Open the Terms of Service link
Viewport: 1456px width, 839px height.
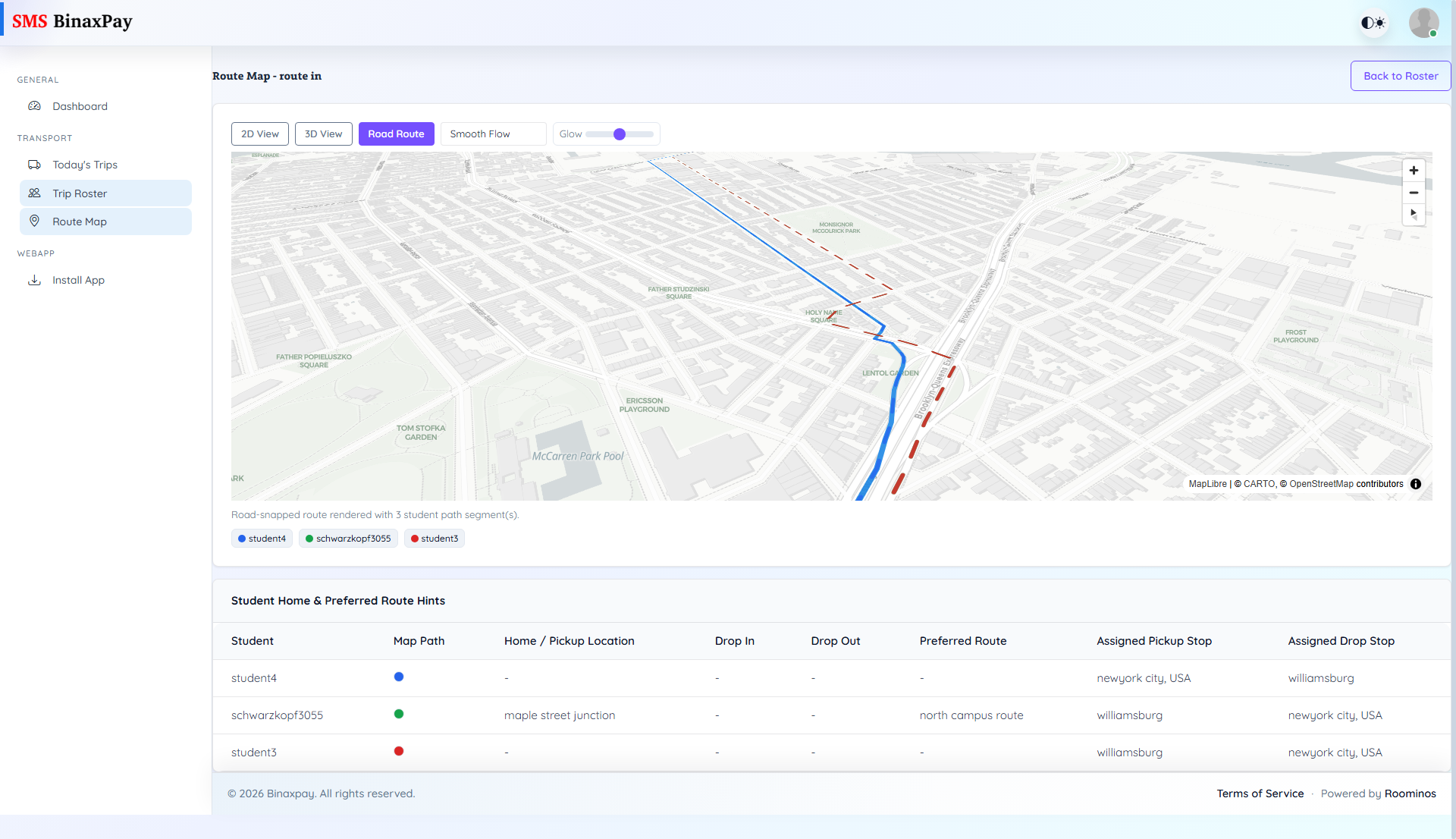(x=1260, y=793)
